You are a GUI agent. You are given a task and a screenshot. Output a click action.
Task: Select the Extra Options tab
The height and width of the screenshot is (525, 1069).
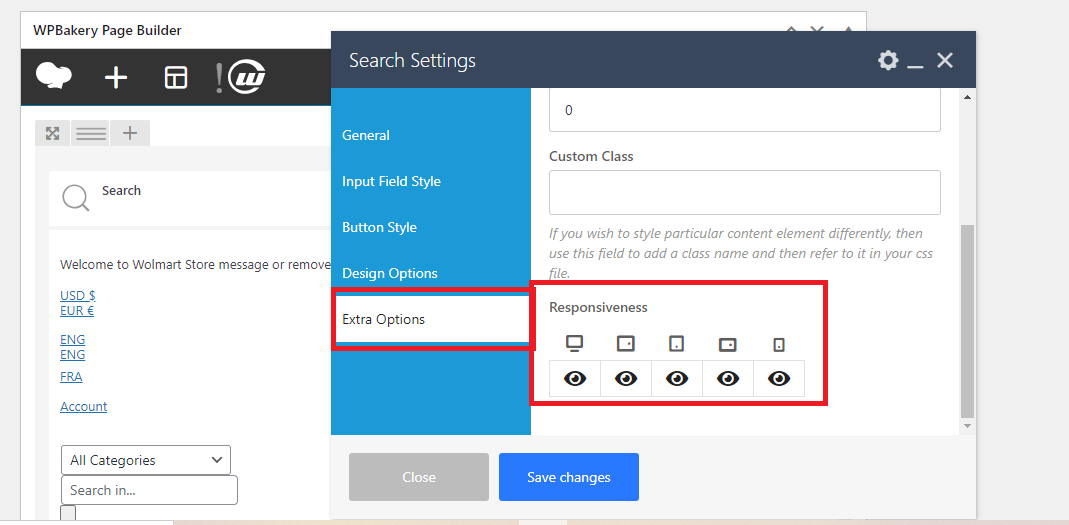tap(431, 319)
